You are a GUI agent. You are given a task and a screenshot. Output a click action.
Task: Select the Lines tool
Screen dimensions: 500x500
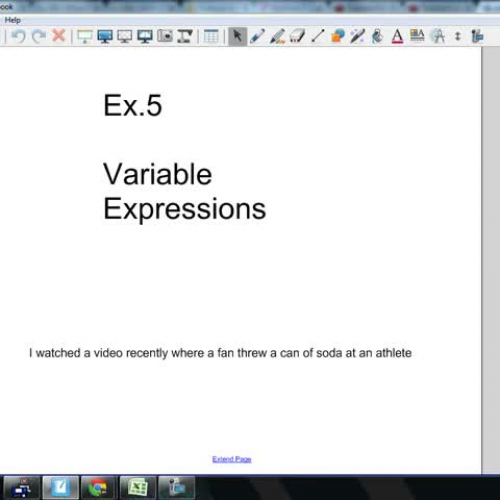[317, 36]
